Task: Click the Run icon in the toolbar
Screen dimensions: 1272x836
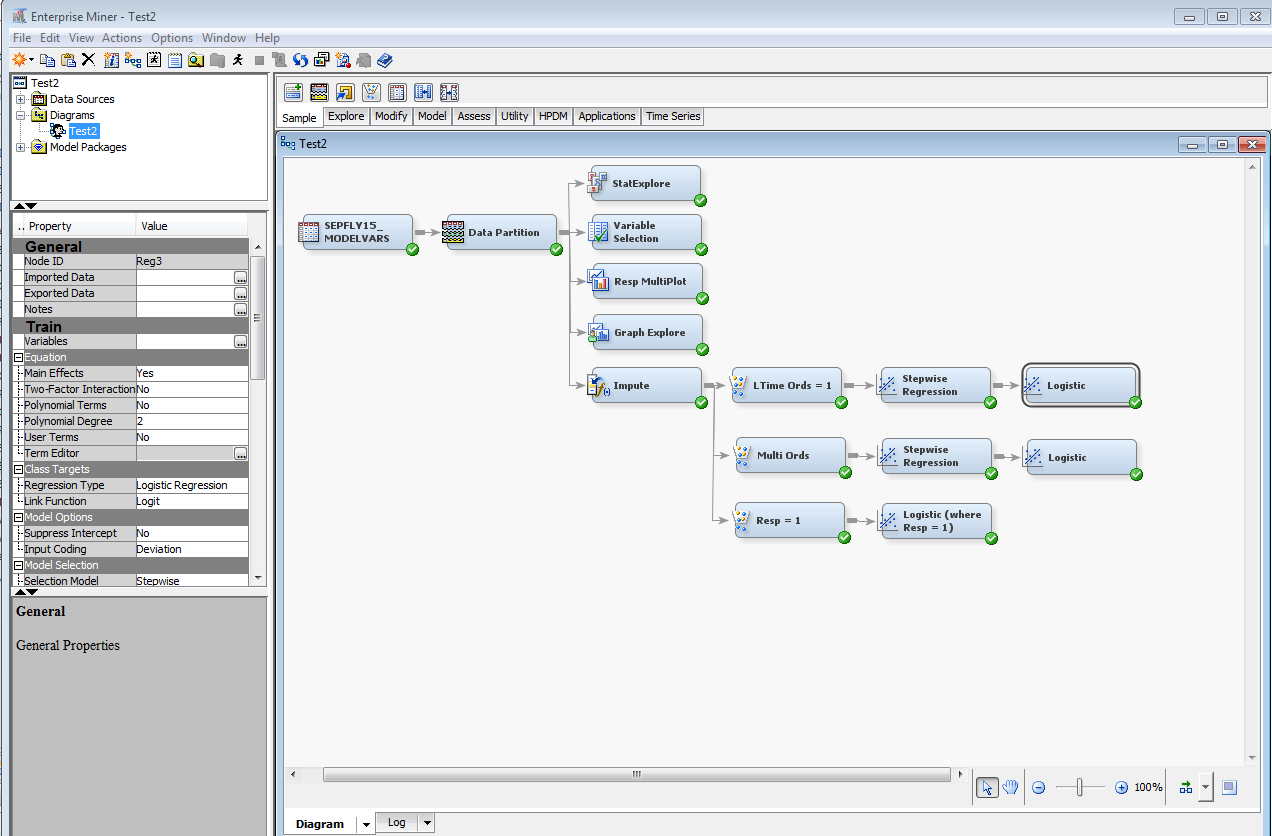Action: 237,60
